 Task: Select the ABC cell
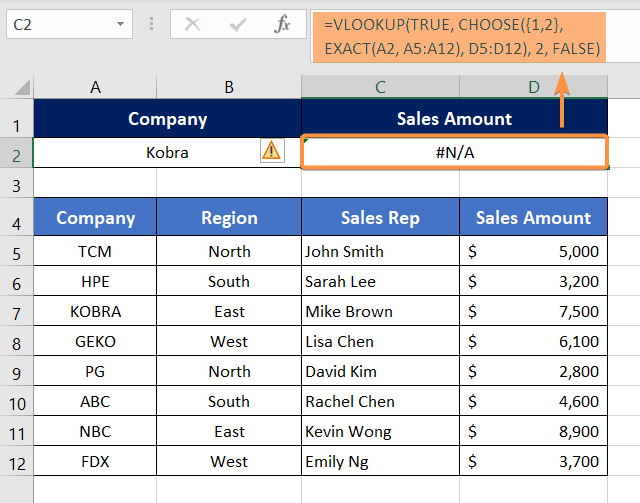[95, 401]
